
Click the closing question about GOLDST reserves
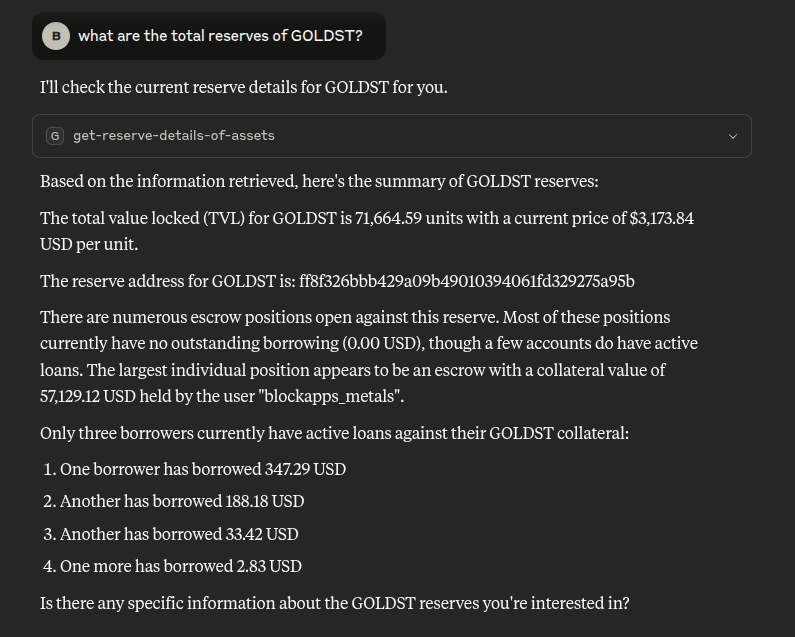[334, 603]
